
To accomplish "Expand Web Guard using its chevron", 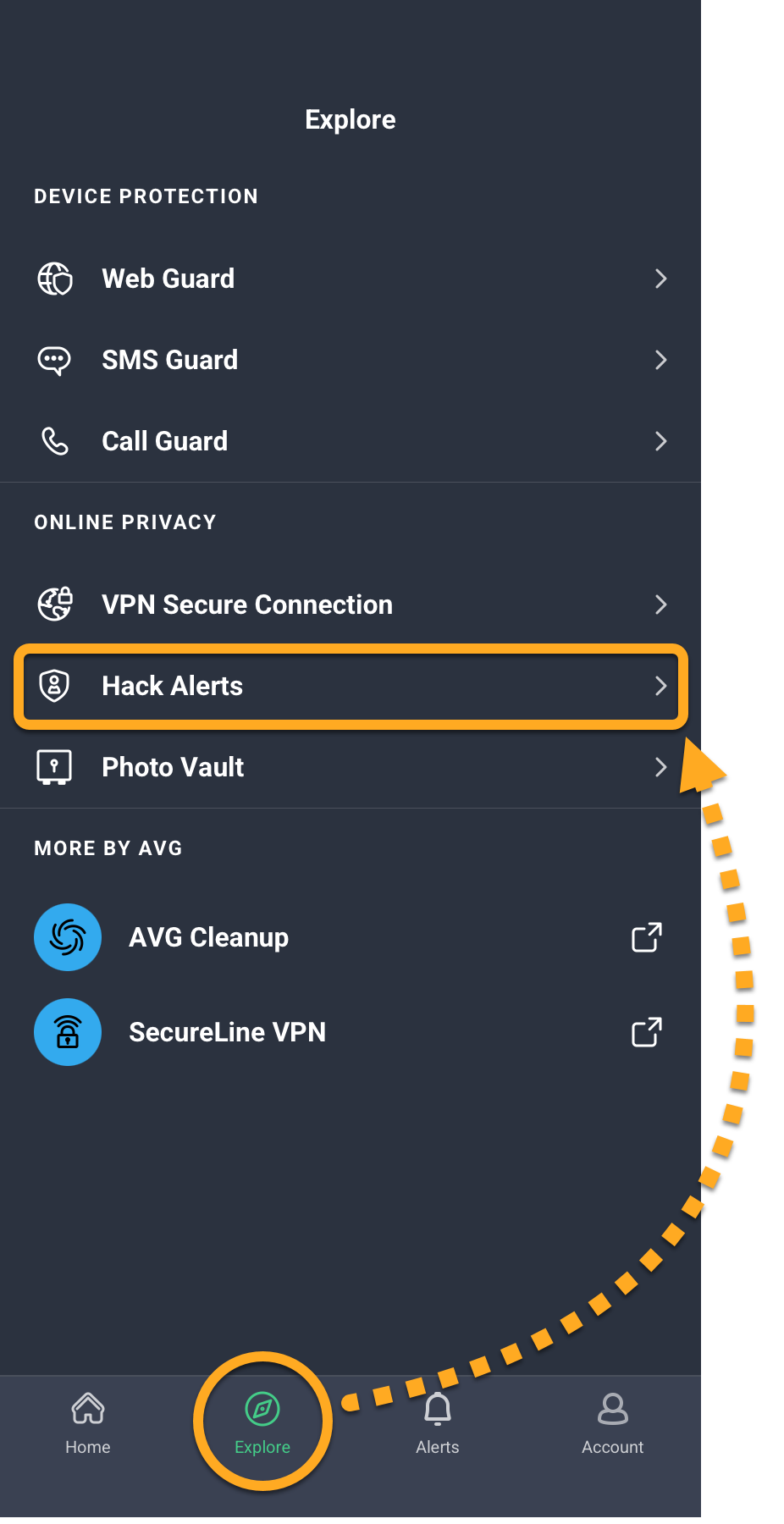I will pos(661,279).
